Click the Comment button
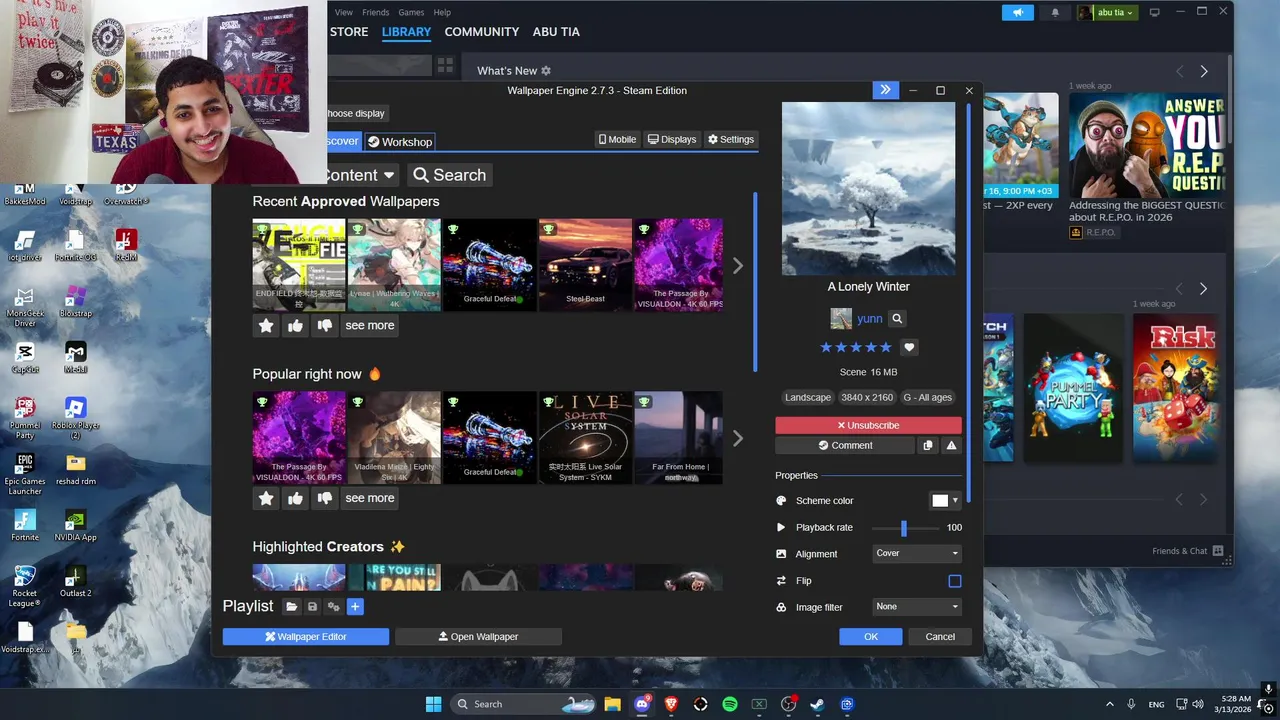This screenshot has height=720, width=1280. pos(845,445)
